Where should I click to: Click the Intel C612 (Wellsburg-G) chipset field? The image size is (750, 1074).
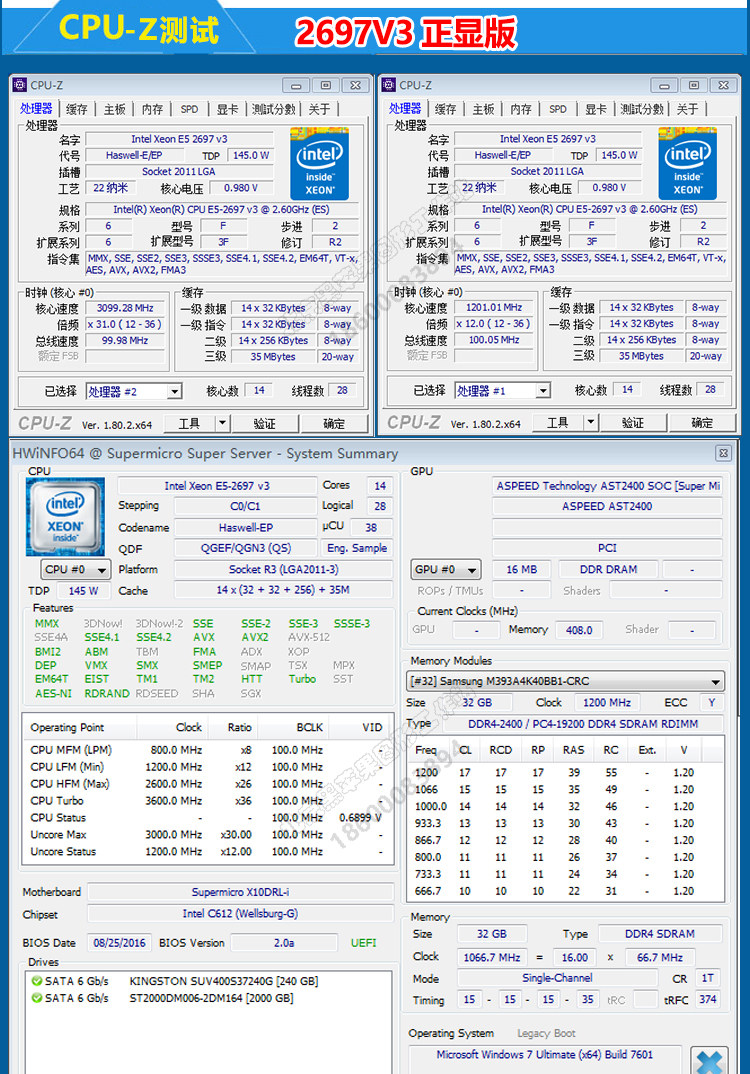pos(240,914)
